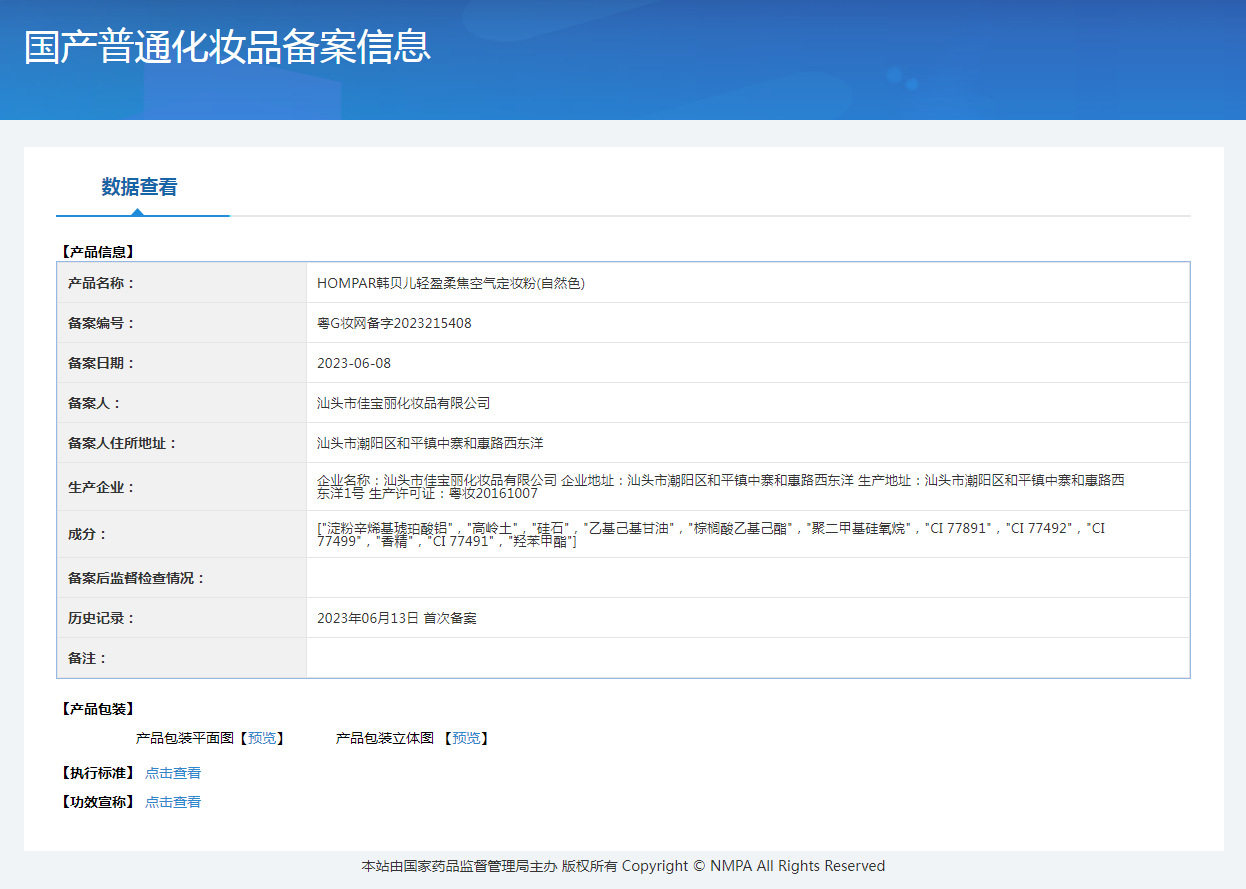Viewport: 1246px width, 889px height.
Task: Click the 备注 row label
Action: tap(87, 658)
